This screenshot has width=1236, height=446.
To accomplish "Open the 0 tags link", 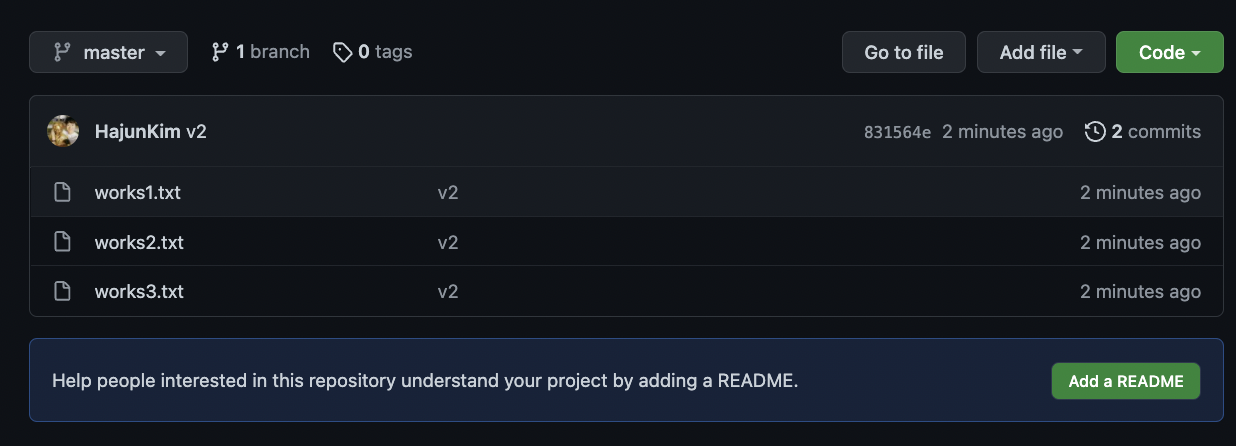I will 372,52.
